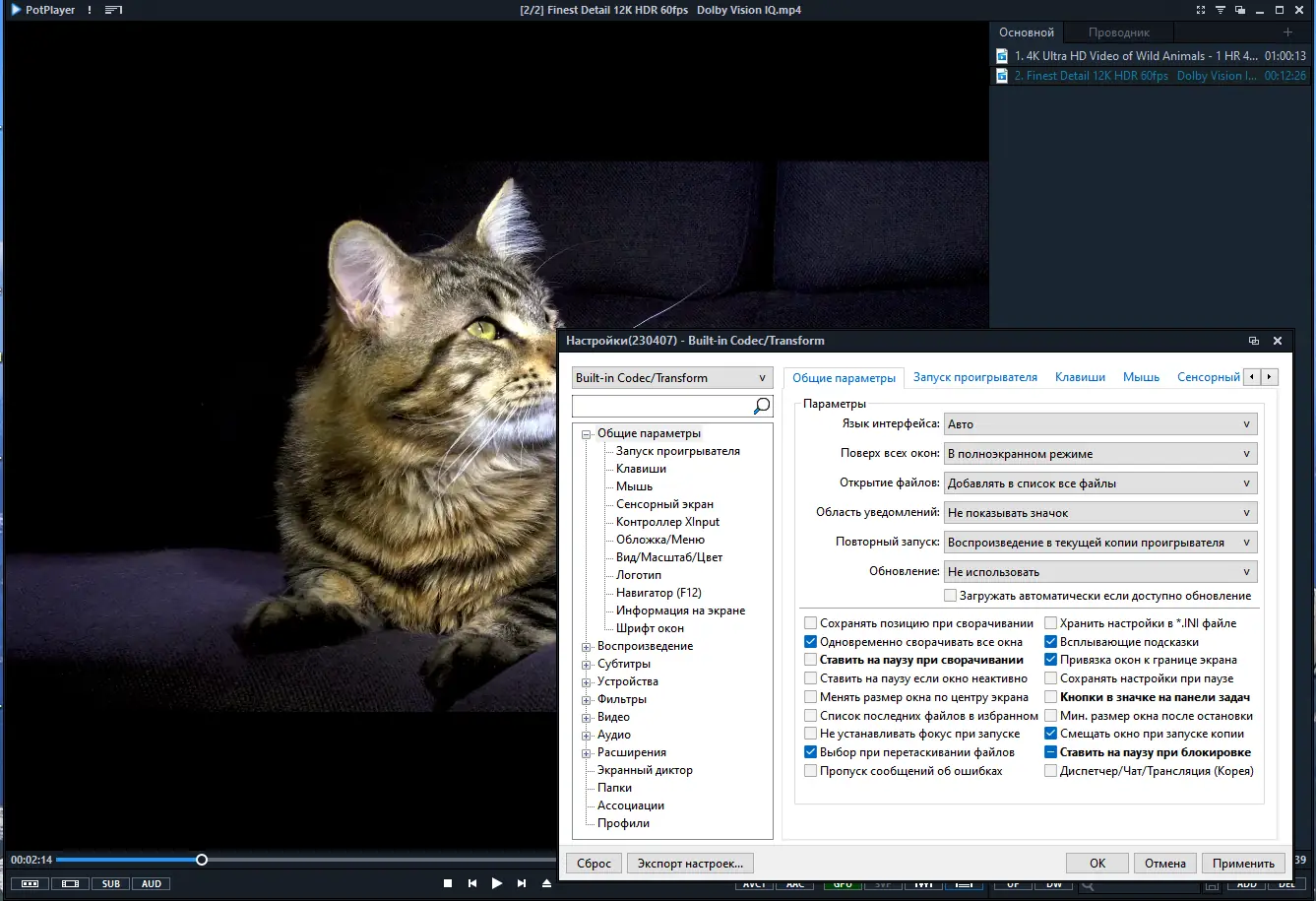
Task: Expand the "Воспроизведение" tree node
Action: pyautogui.click(x=587, y=647)
